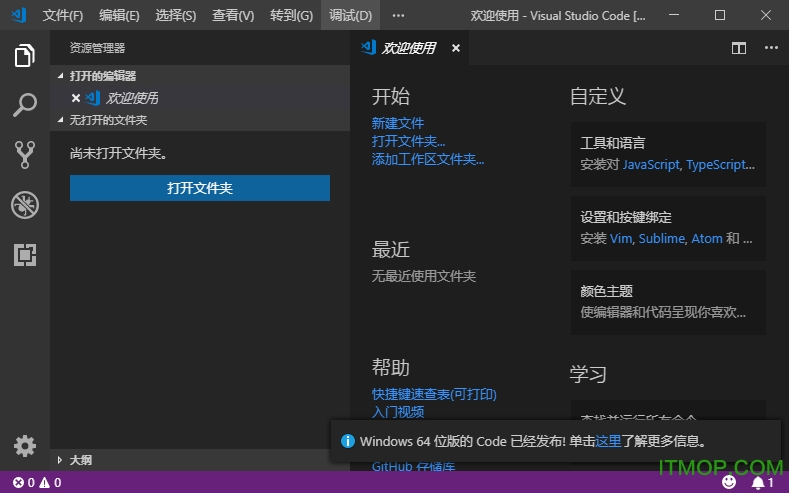789x493 pixels.
Task: Split the editor with split icon
Action: (x=739, y=48)
